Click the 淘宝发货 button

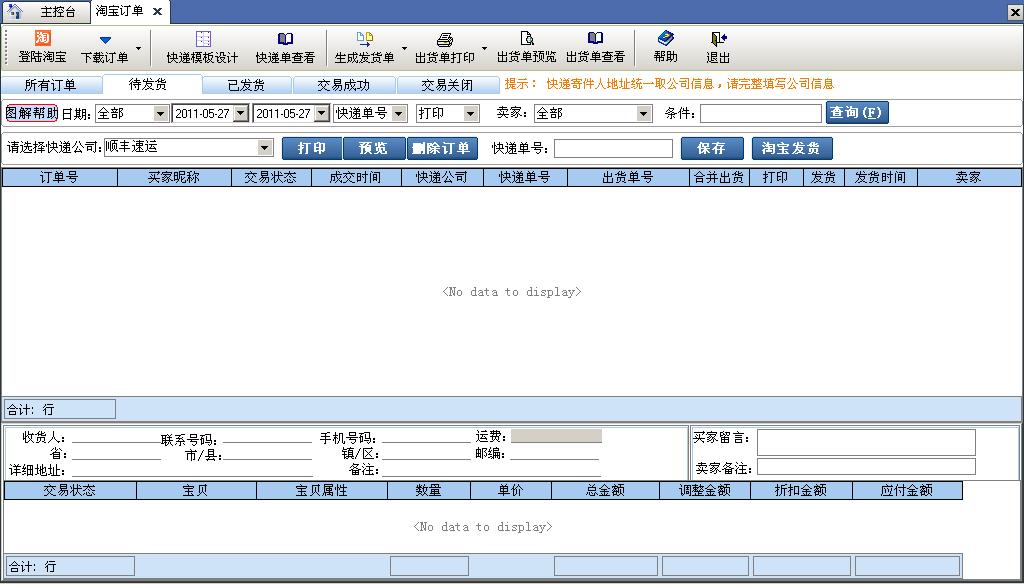[791, 148]
